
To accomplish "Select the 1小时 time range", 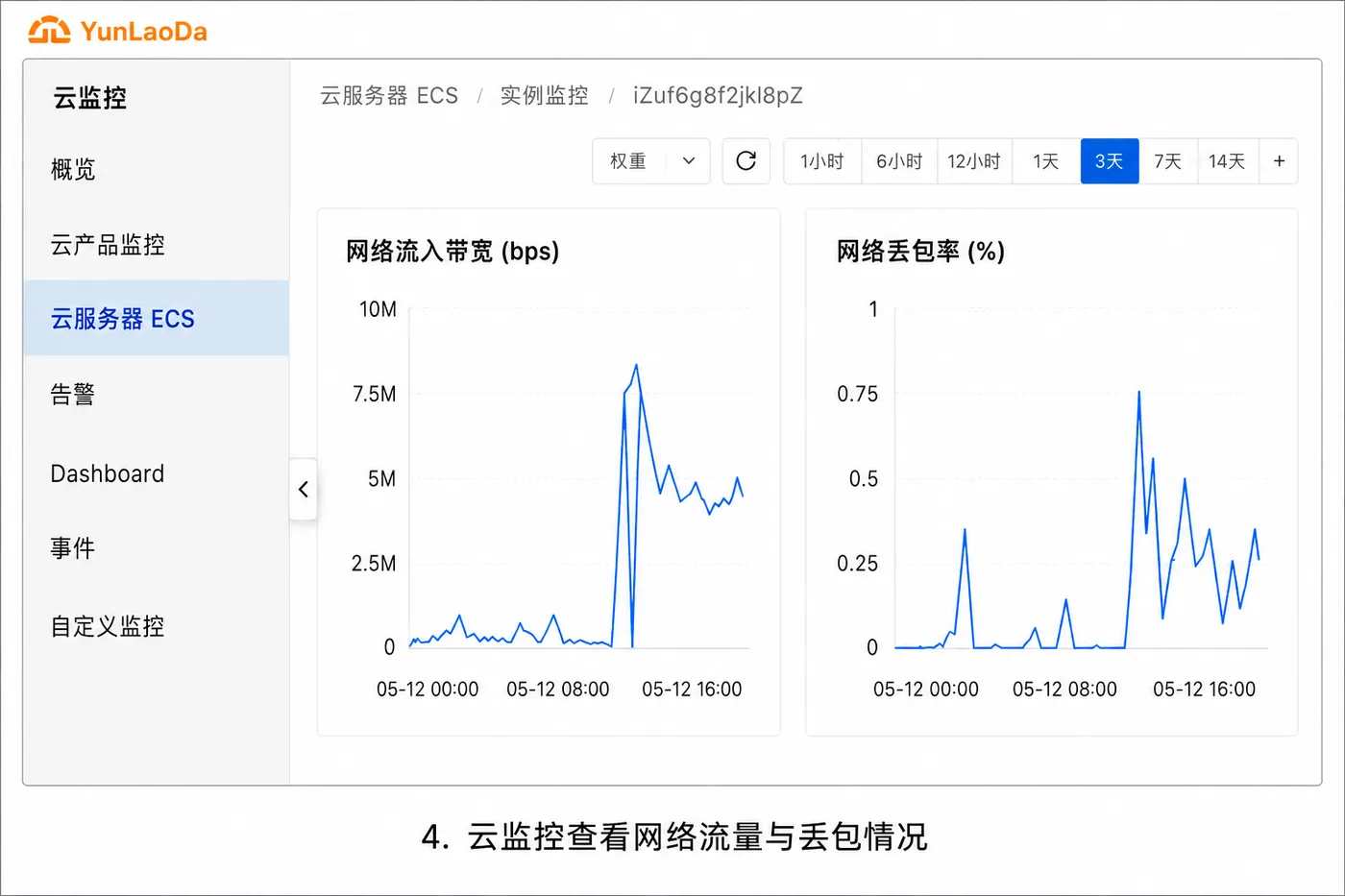I will pyautogui.click(x=822, y=161).
